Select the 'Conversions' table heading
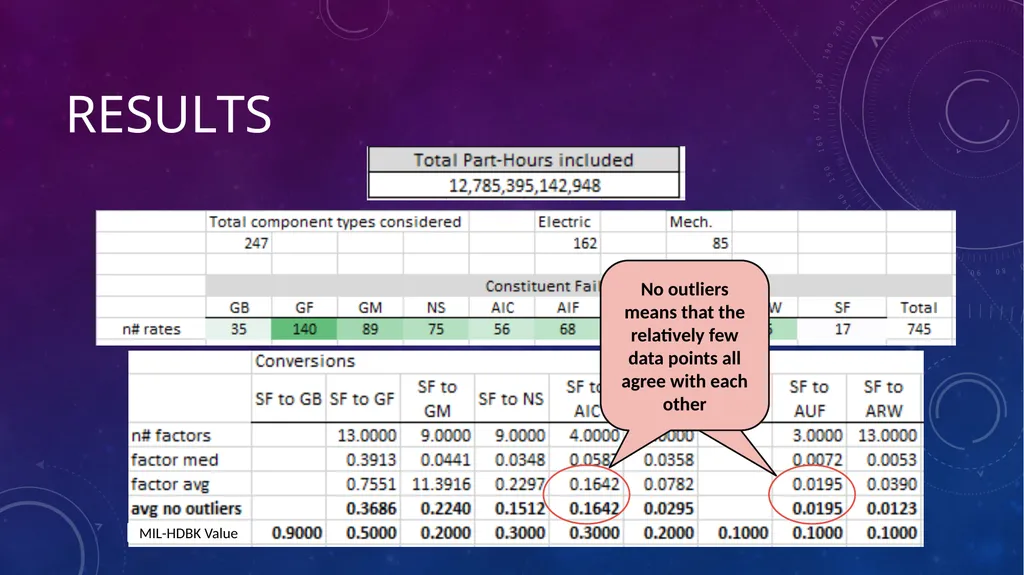The image size is (1024, 575). (x=305, y=361)
